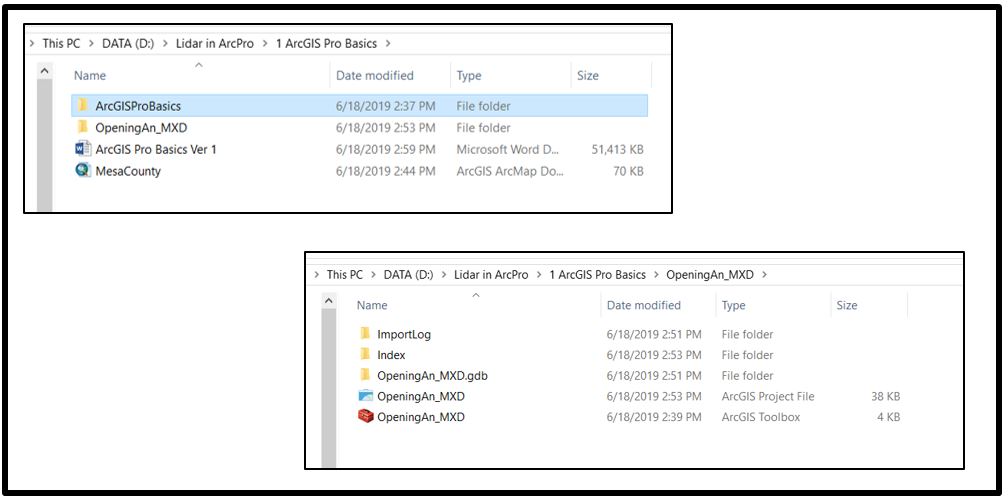The image size is (1008, 500).
Task: Select the ArcGISProBasics folder name
Action: (138, 106)
